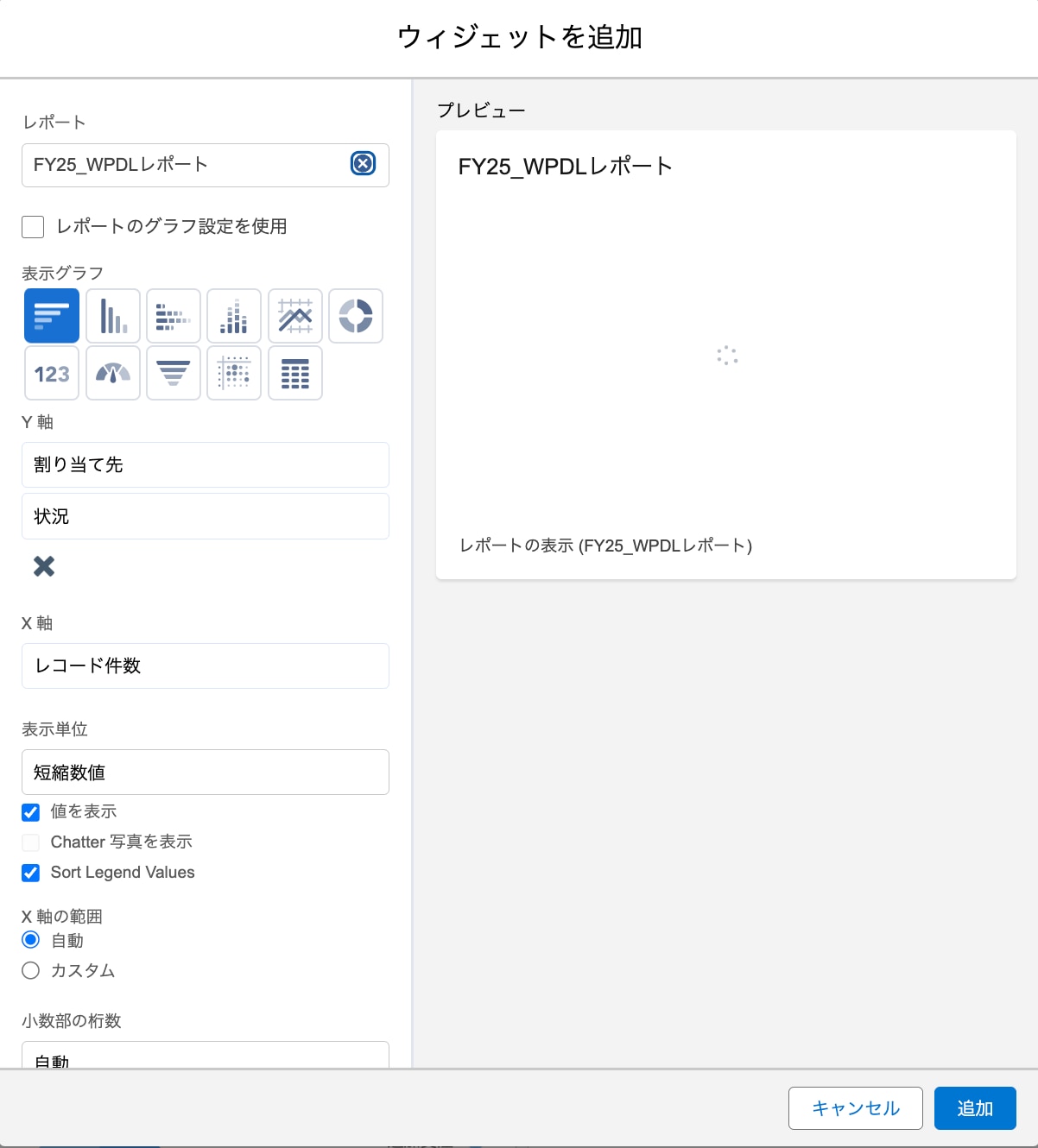Viewport: 1038px width, 1148px height.
Task: Click the FY25_WPDLレポート report input field
Action: point(206,165)
